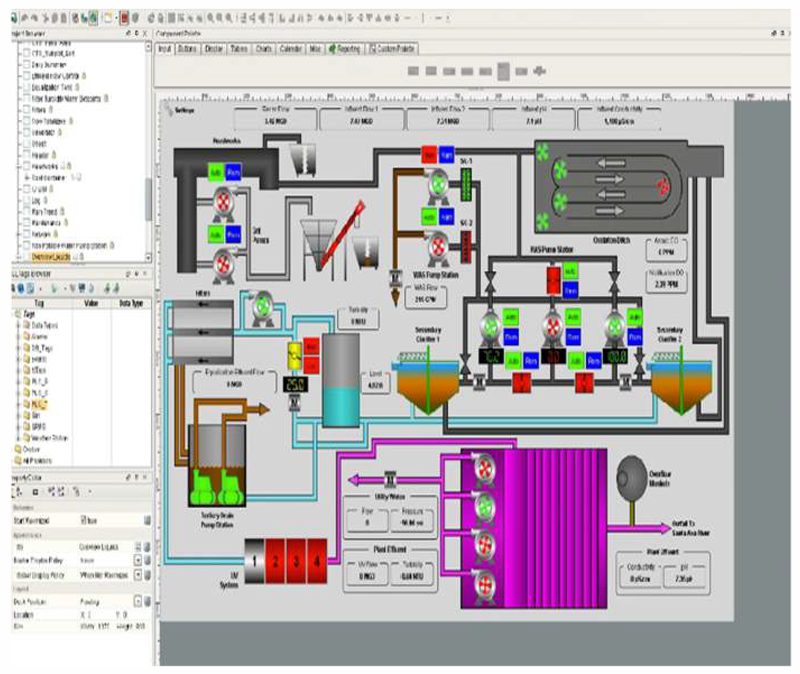
Task: Select the lower grit pump in Headworks
Action: point(223,265)
